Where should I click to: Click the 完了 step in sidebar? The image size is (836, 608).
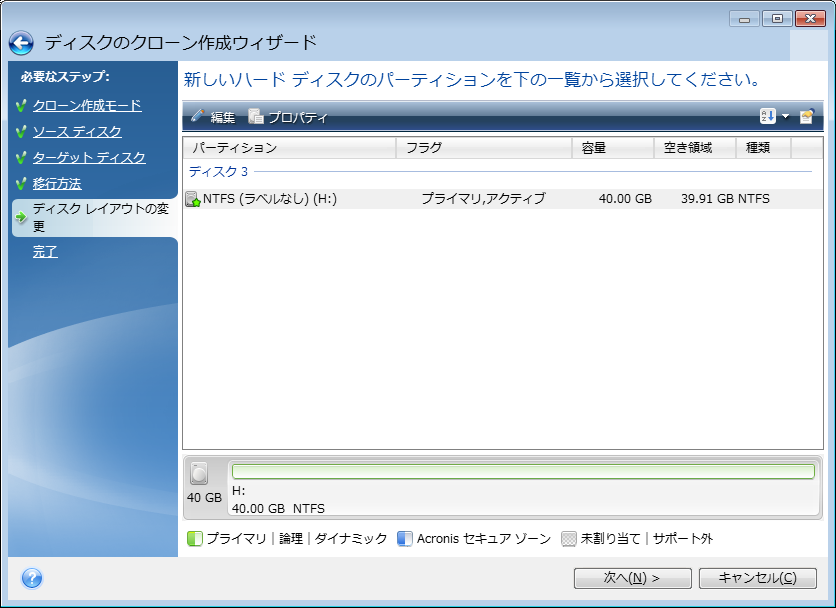[x=45, y=252]
